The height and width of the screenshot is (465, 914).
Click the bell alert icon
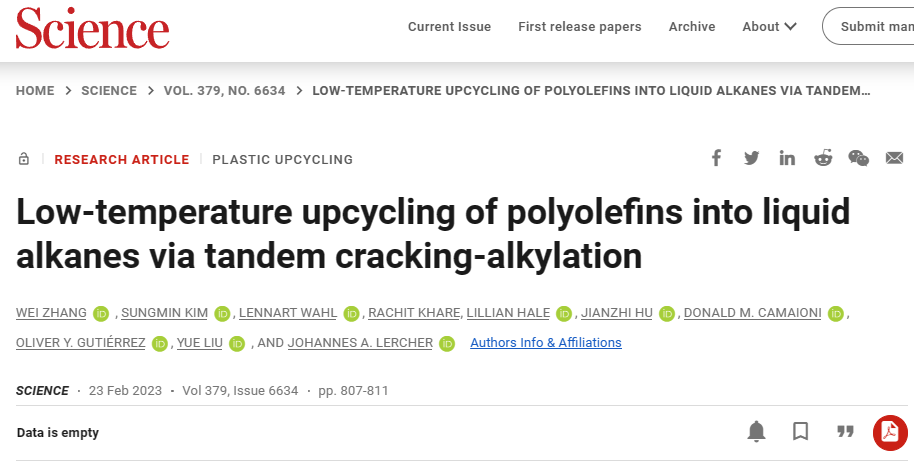pyautogui.click(x=757, y=432)
